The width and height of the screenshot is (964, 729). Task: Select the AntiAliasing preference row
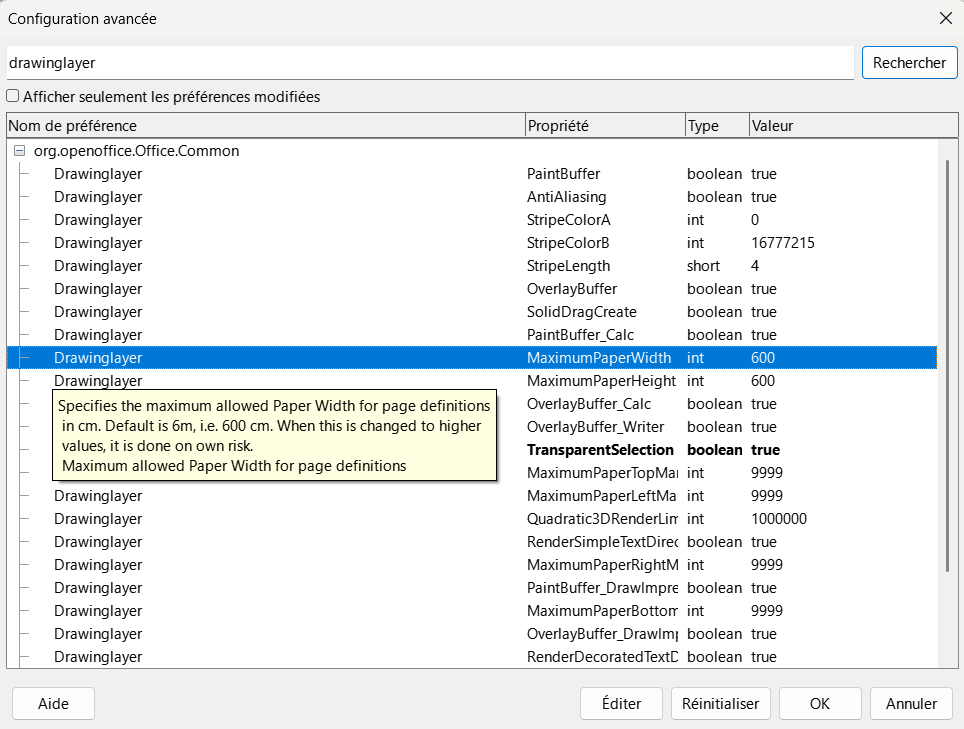[x=472, y=197]
